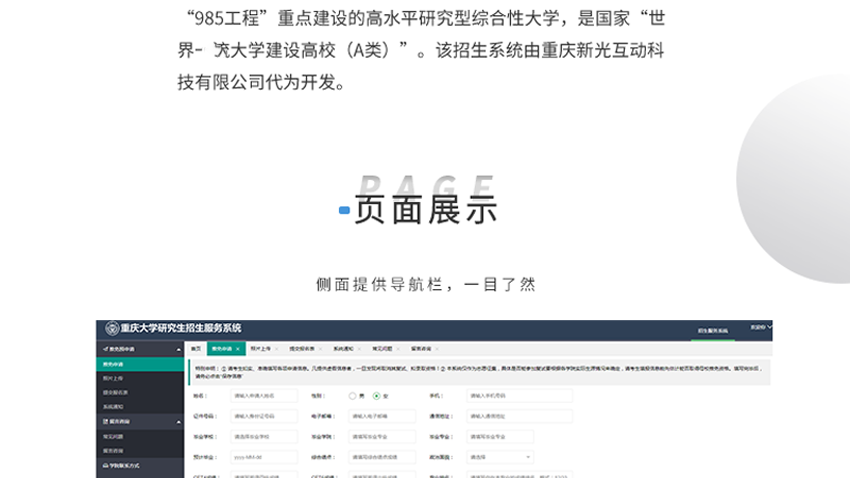Close the 常见问题 tab
This screenshot has height=478, width=850.
pyautogui.click(x=398, y=349)
